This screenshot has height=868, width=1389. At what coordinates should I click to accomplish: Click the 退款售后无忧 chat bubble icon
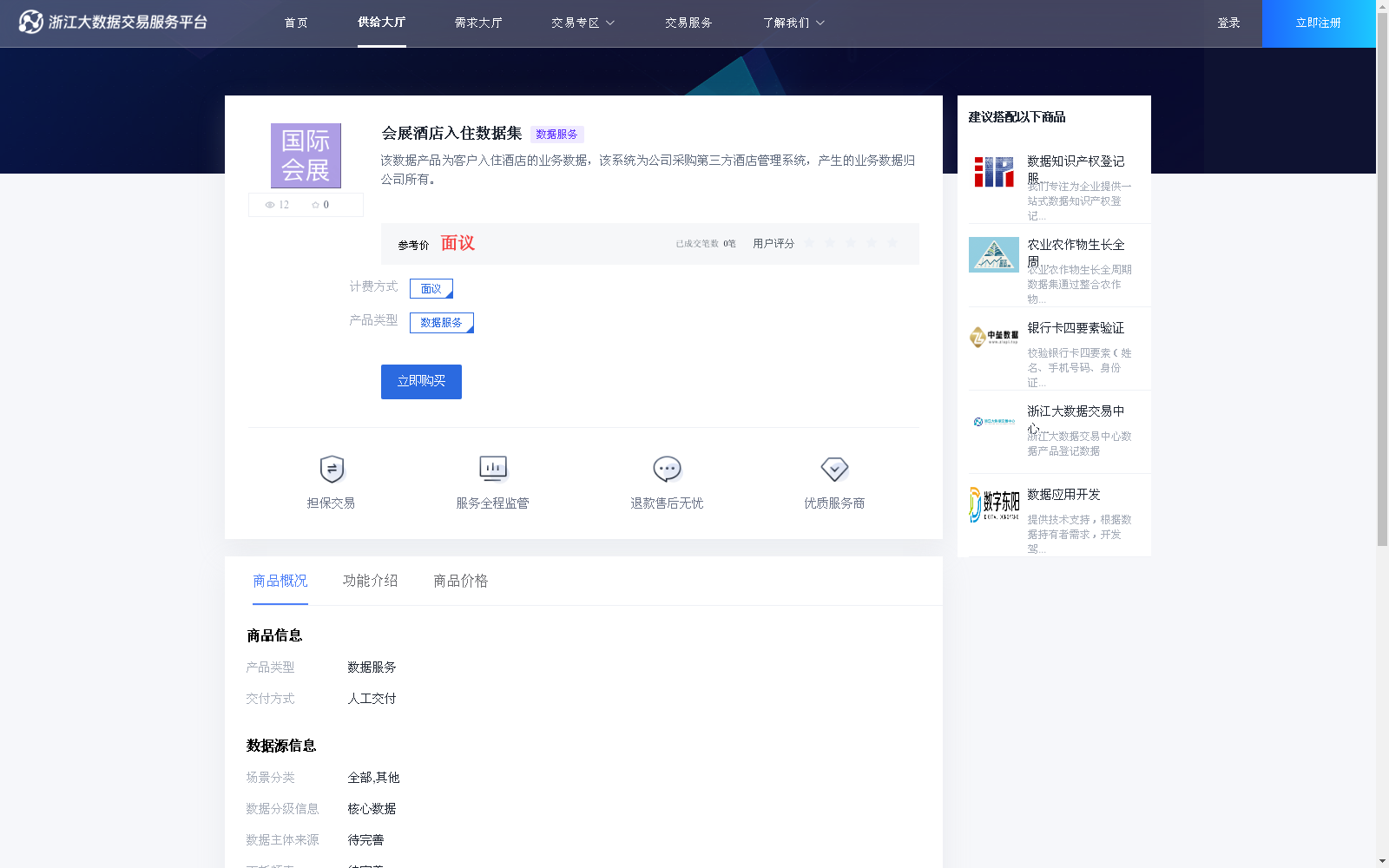click(x=667, y=469)
